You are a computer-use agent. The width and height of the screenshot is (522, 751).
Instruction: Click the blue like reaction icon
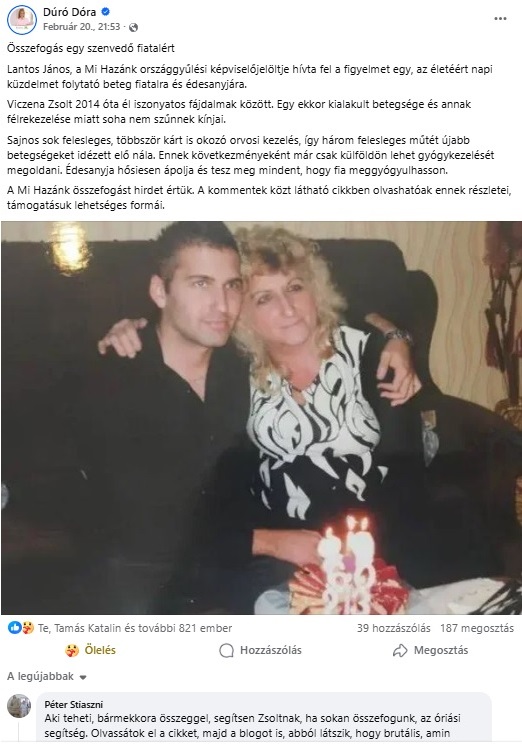coord(14,627)
